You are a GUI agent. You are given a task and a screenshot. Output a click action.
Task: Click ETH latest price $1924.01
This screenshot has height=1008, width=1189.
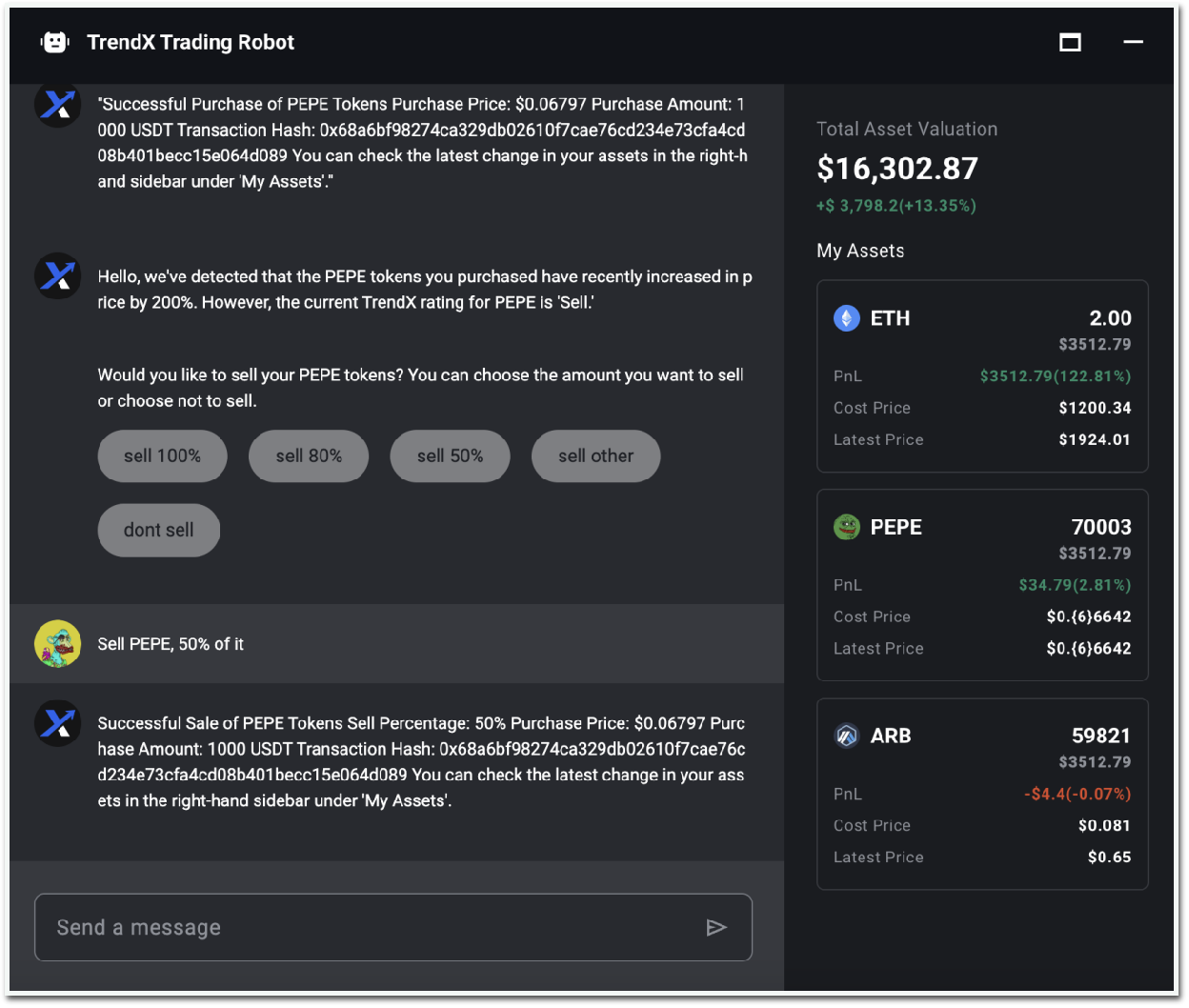pyautogui.click(x=1095, y=440)
